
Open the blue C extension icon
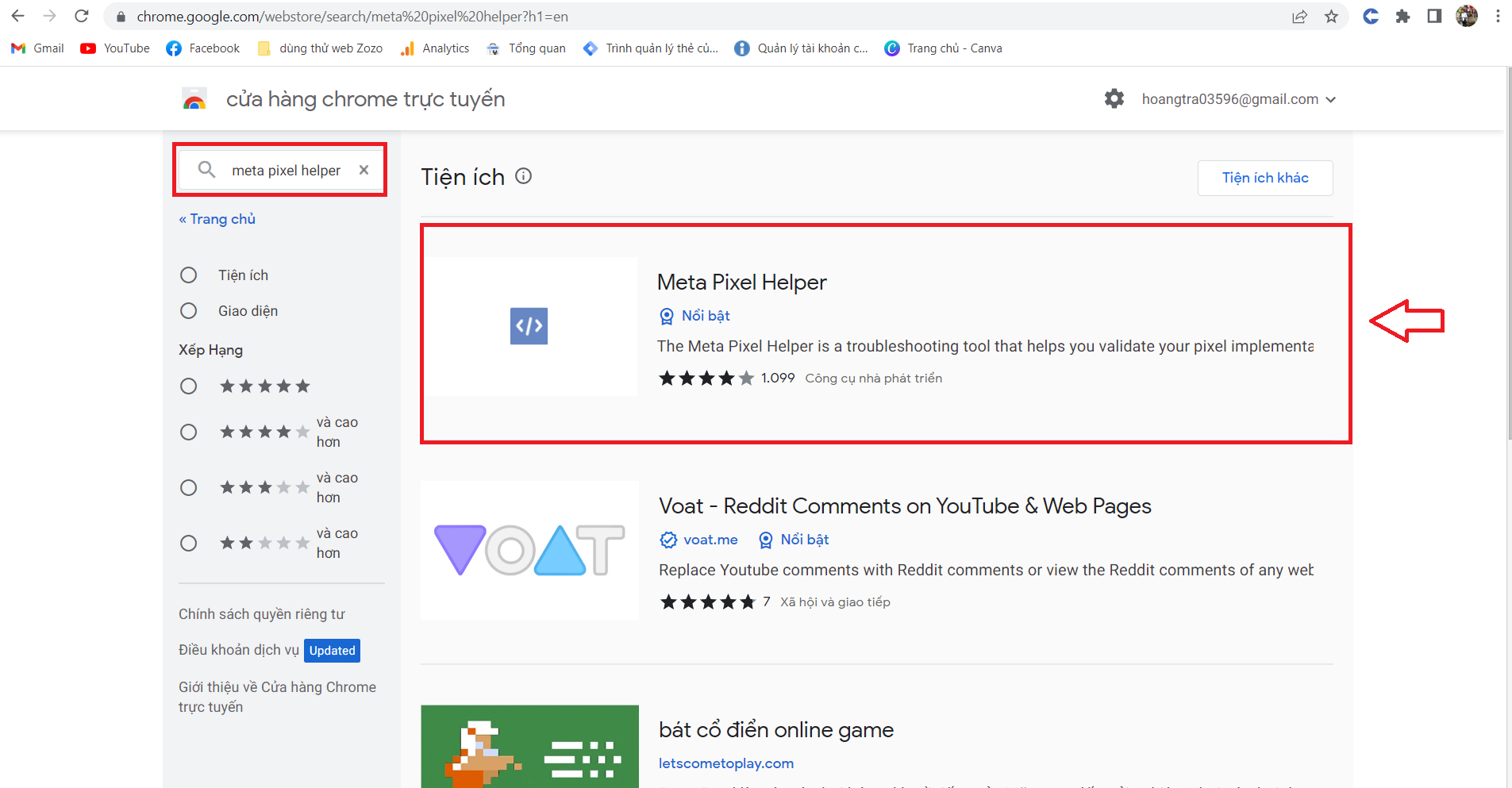[x=1371, y=16]
